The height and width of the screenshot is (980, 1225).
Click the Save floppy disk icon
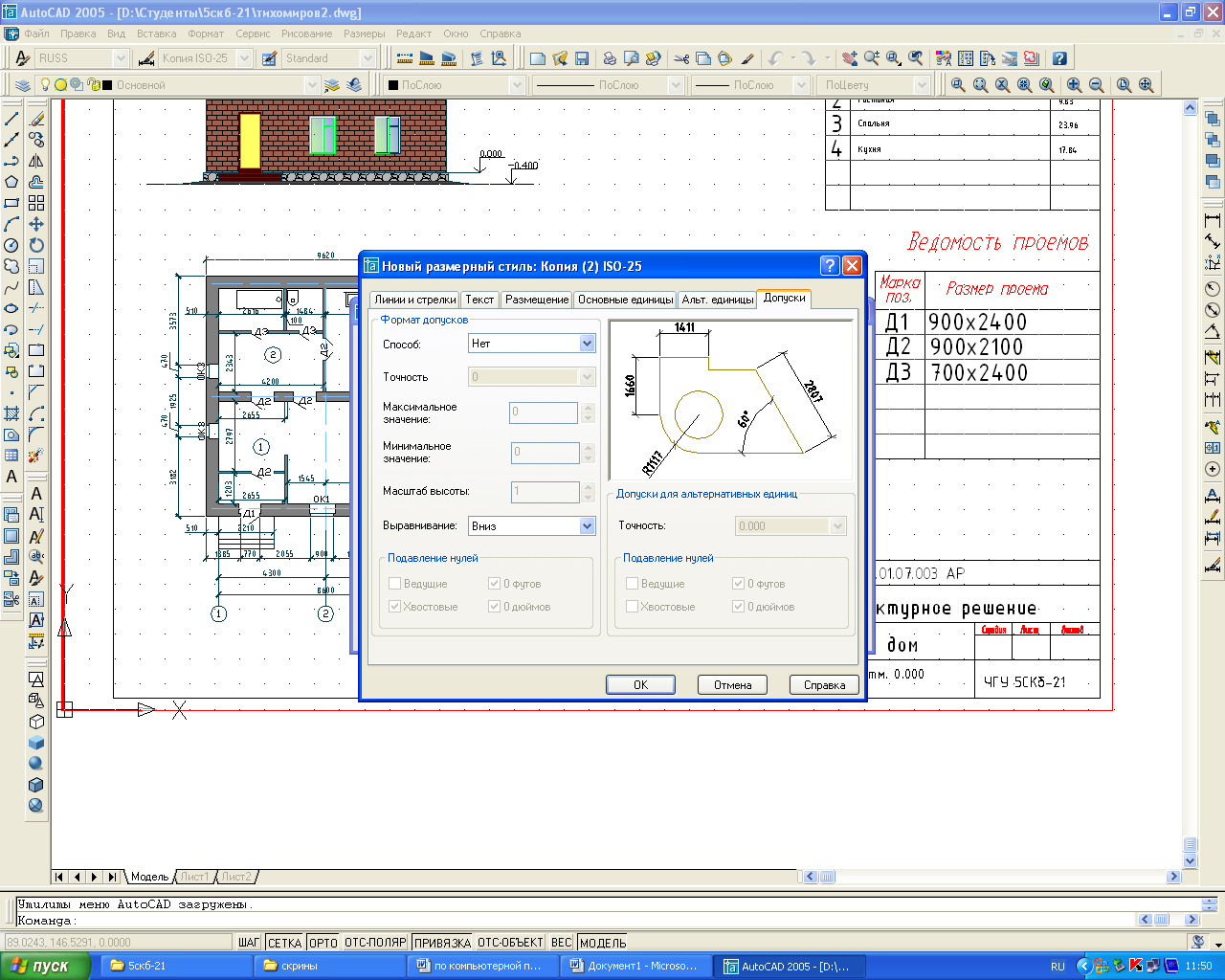pyautogui.click(x=582, y=58)
